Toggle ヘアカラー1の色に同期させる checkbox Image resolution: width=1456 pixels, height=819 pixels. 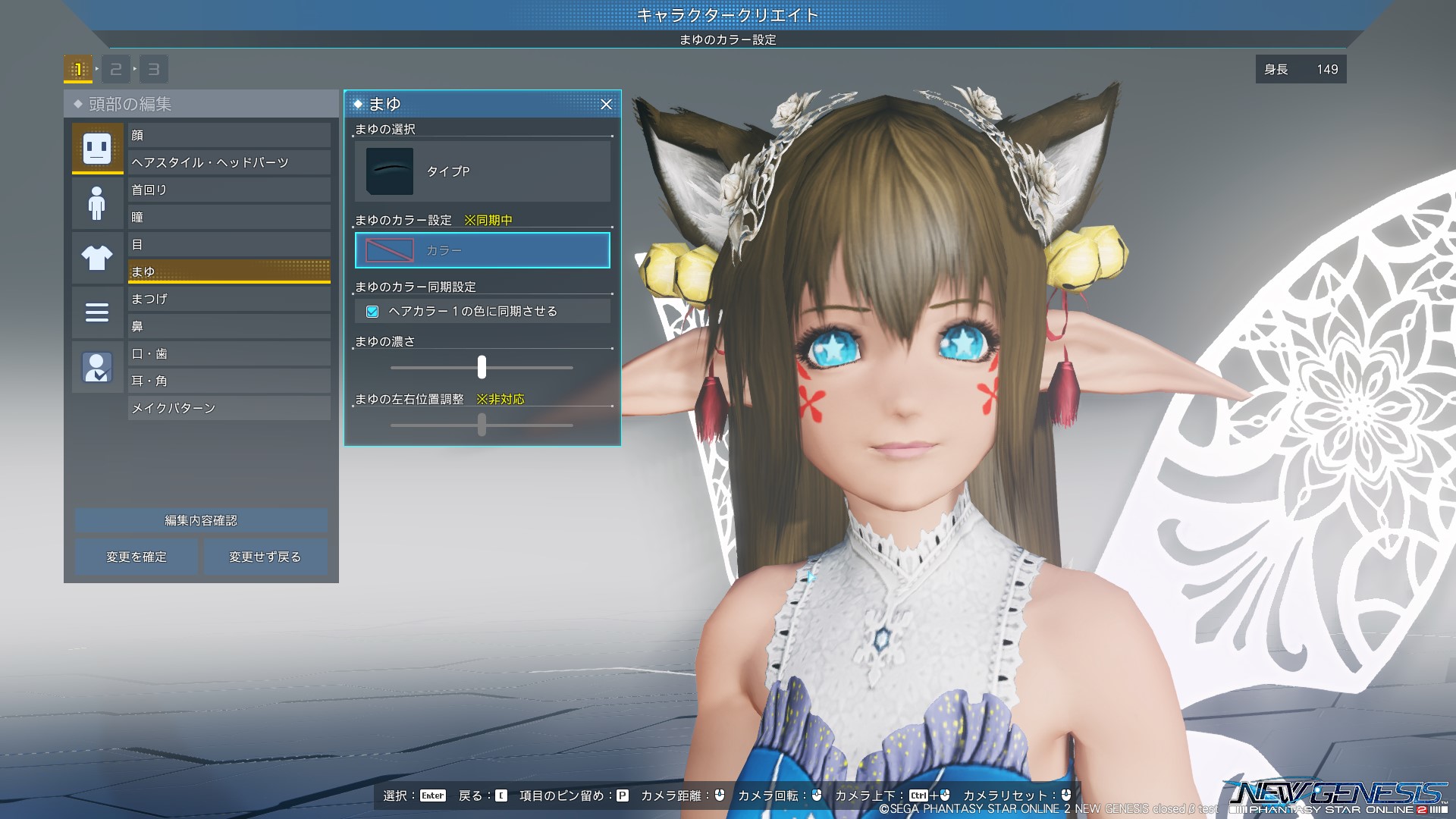pos(372,312)
